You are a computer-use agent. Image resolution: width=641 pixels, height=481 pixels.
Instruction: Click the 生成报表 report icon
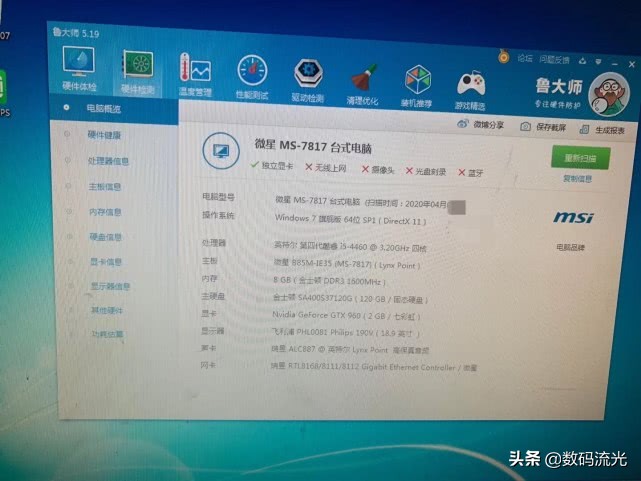pos(585,130)
